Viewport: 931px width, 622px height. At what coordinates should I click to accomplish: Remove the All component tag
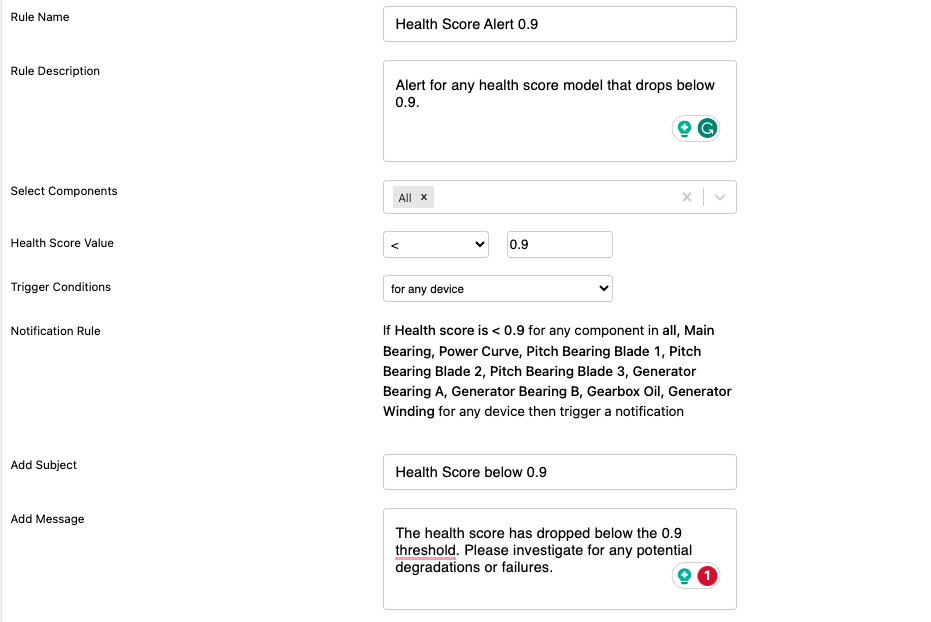pos(424,197)
